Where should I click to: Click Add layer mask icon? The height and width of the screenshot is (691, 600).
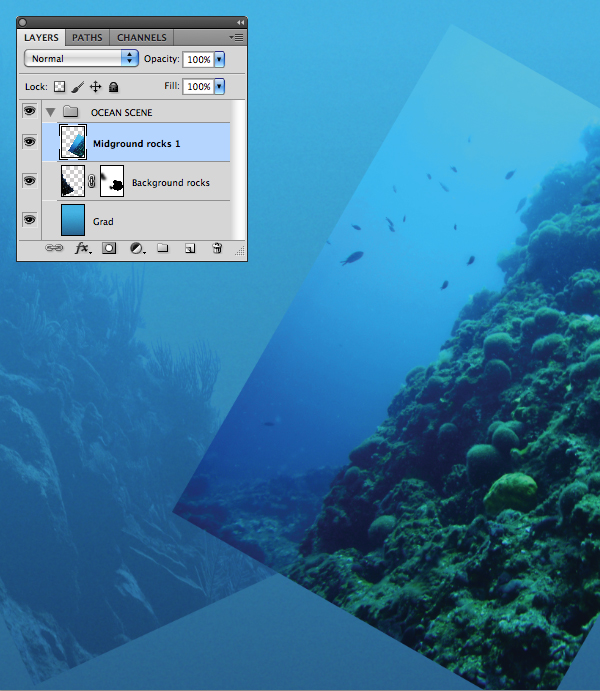point(109,248)
